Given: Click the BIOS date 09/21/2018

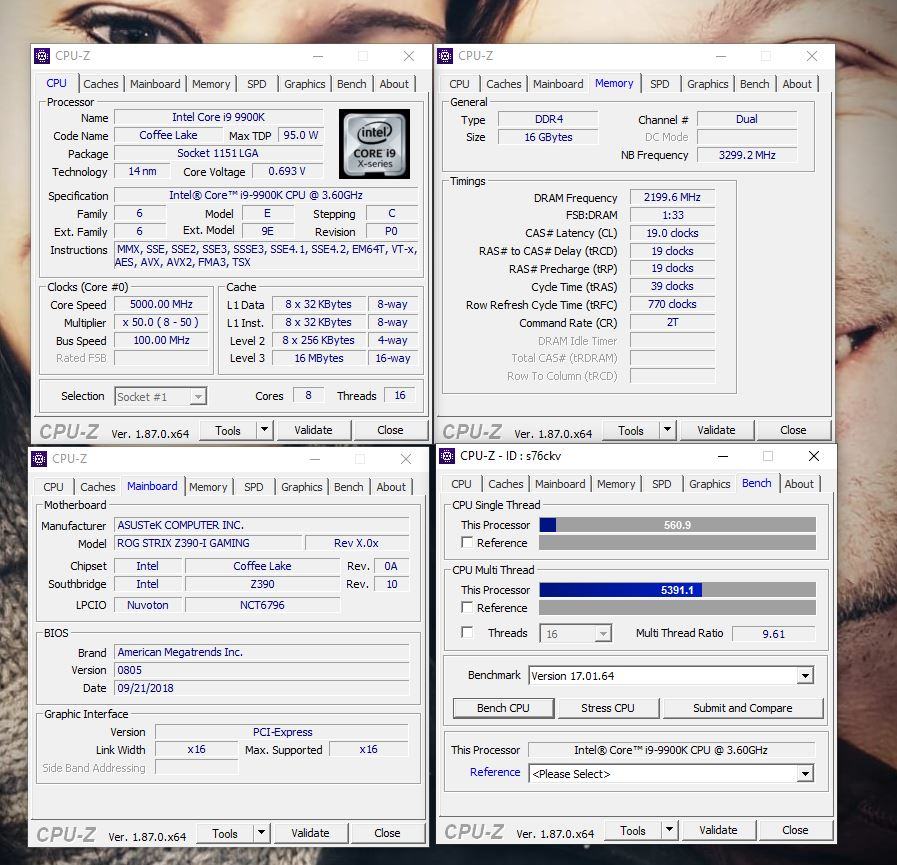Looking at the screenshot, I should (x=262, y=688).
